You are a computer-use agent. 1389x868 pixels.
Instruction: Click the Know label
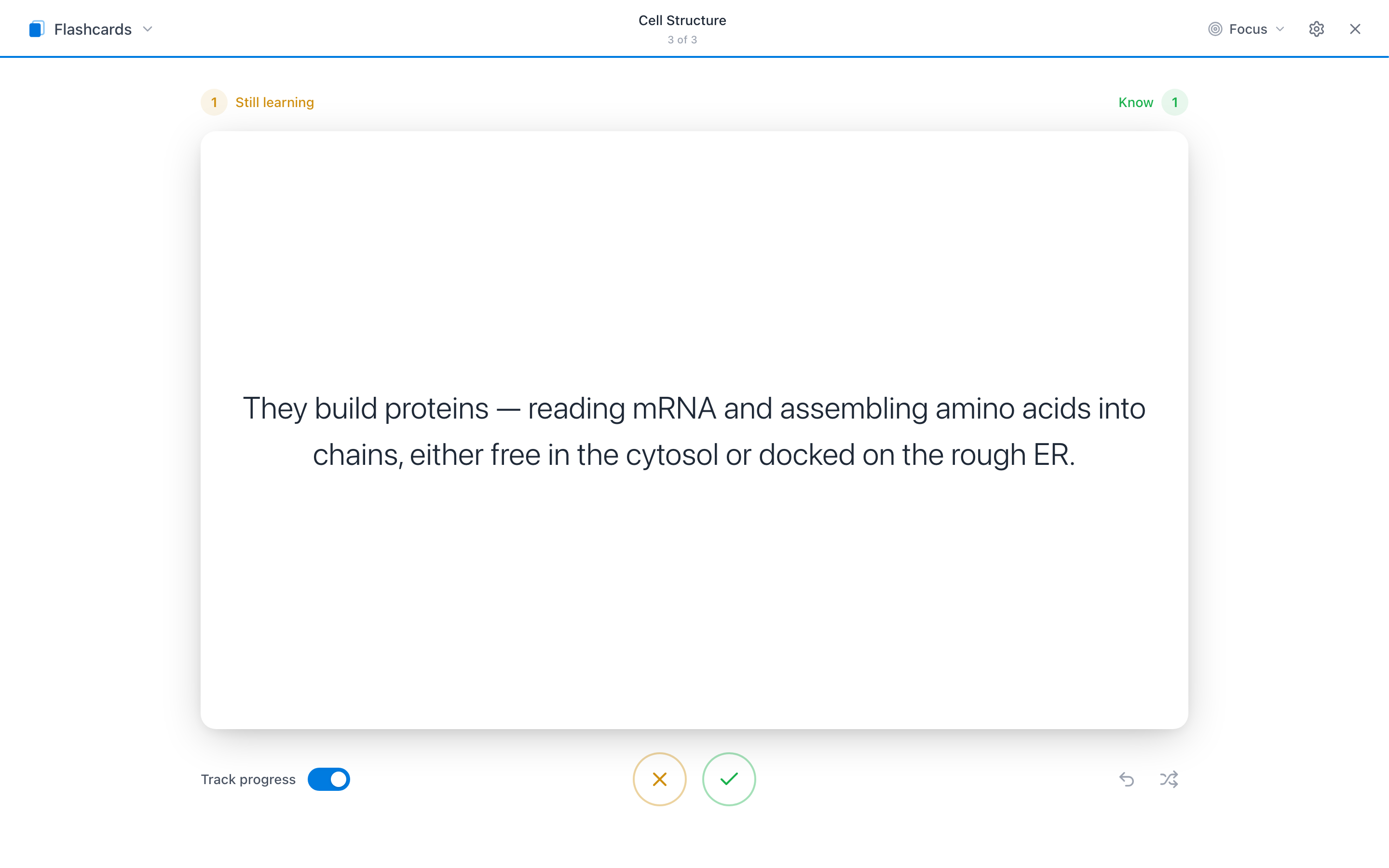click(1135, 102)
